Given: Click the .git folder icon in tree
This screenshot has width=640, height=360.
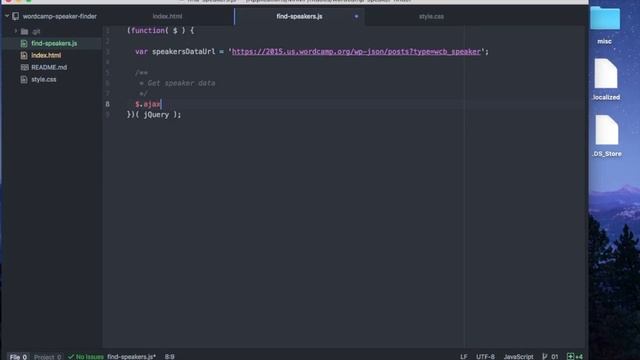Looking at the screenshot, I should pos(24,31).
